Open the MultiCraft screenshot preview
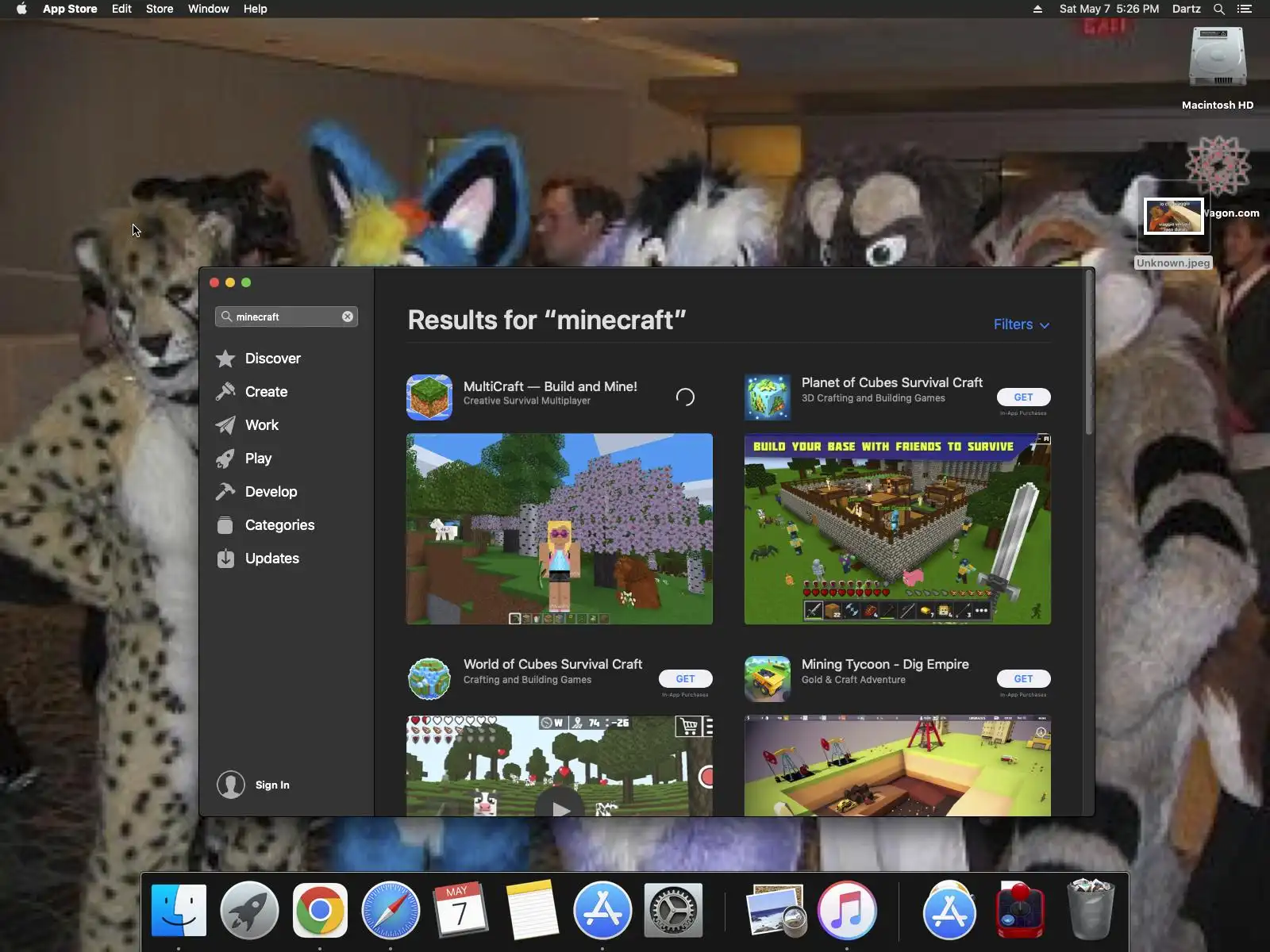 pyautogui.click(x=560, y=529)
